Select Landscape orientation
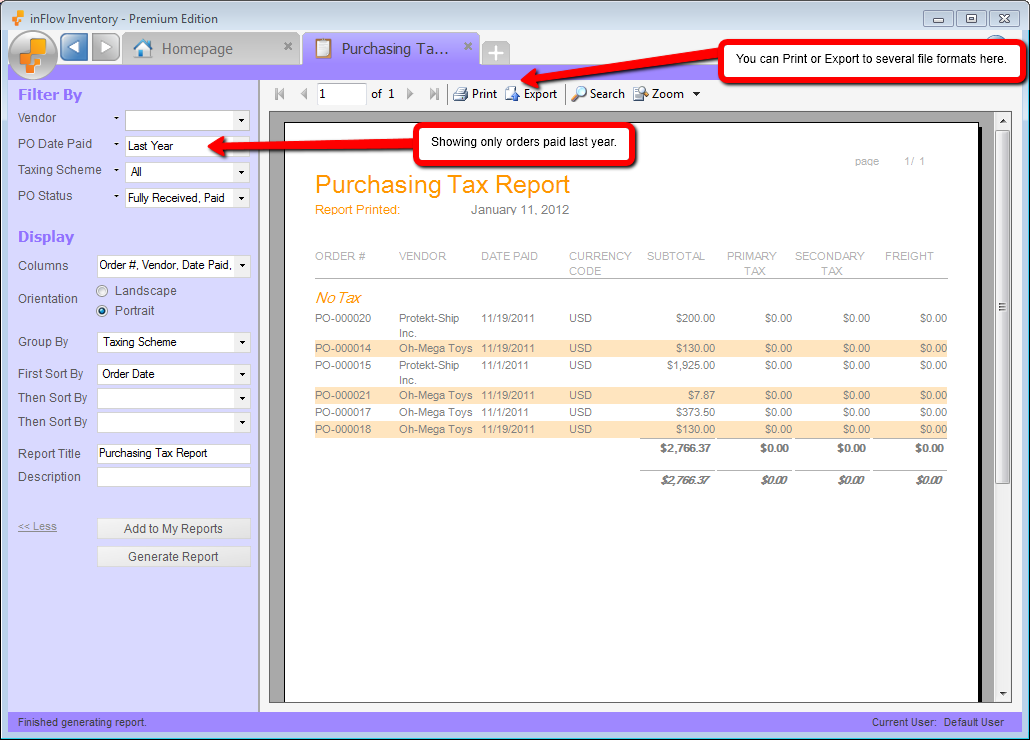Image resolution: width=1030 pixels, height=740 pixels. 102,291
